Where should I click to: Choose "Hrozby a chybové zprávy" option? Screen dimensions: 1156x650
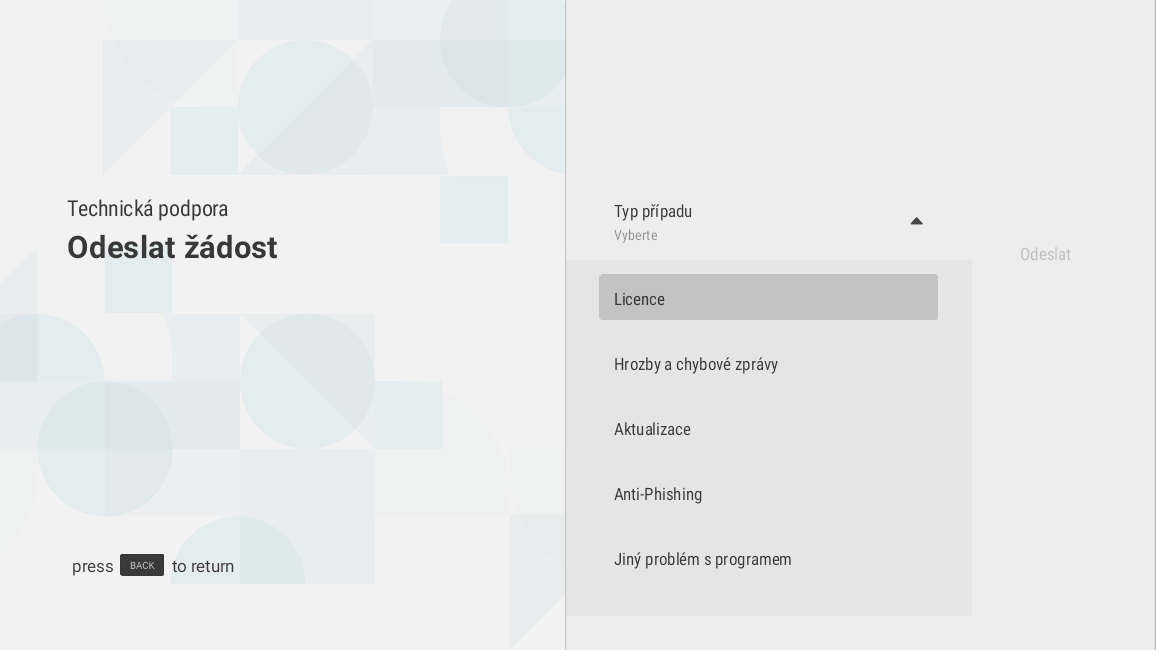(696, 364)
